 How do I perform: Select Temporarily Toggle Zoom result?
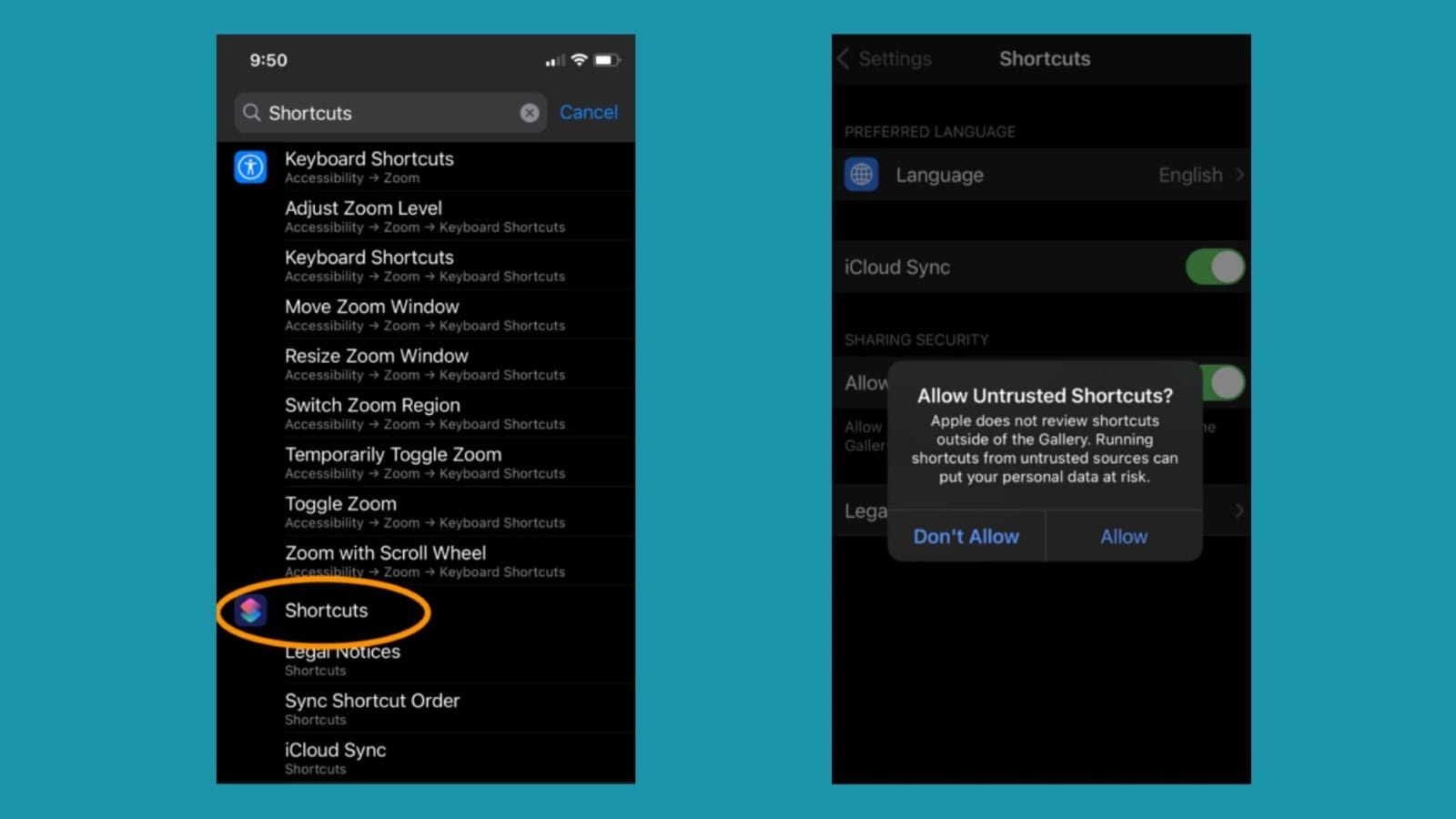point(460,462)
